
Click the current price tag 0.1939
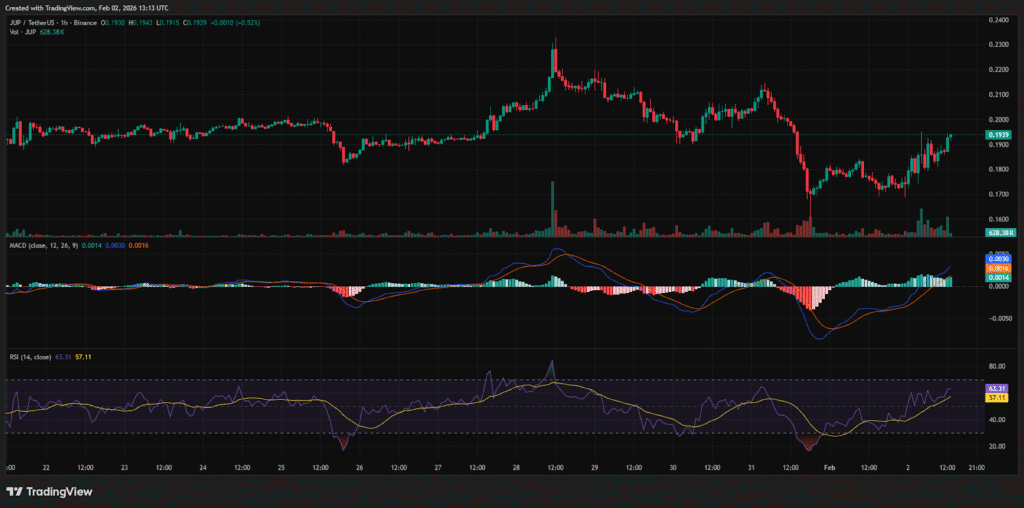tap(1000, 134)
